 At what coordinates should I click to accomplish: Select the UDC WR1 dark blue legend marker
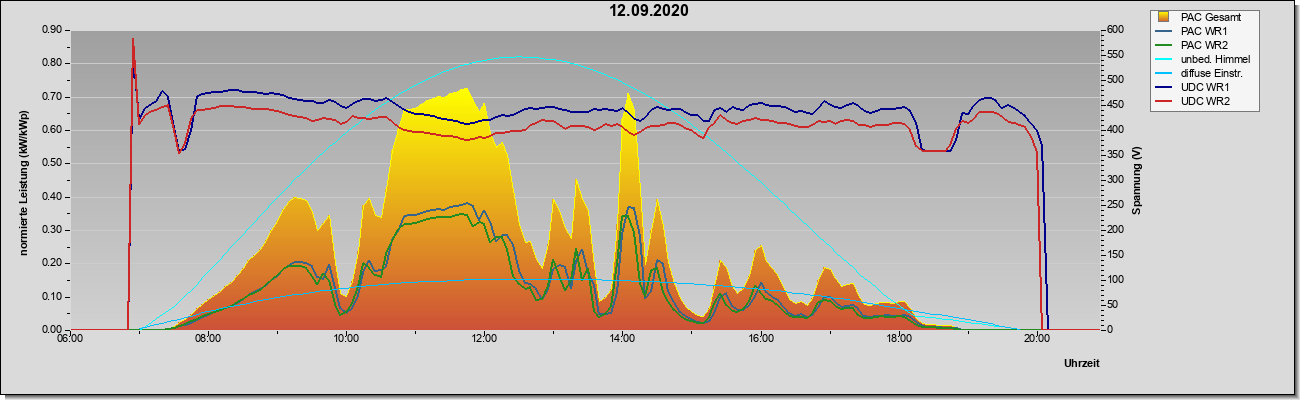pyautogui.click(x=1164, y=88)
